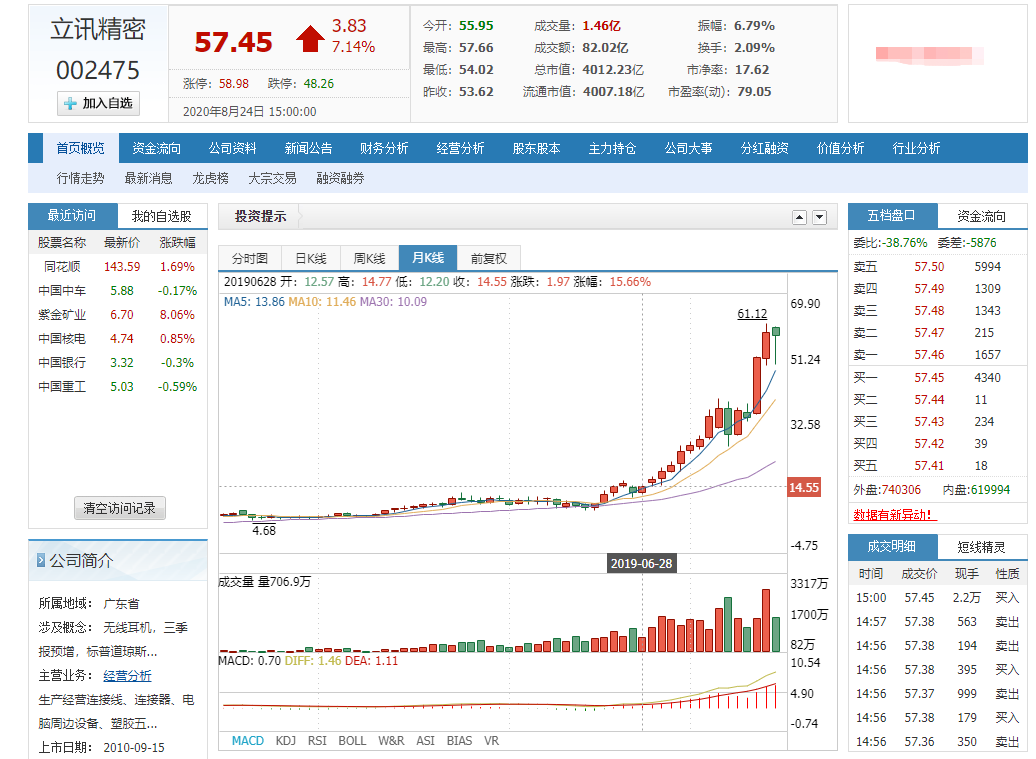Select the BOLL indicator
This screenshot has height=759, width=1036.
[x=352, y=741]
